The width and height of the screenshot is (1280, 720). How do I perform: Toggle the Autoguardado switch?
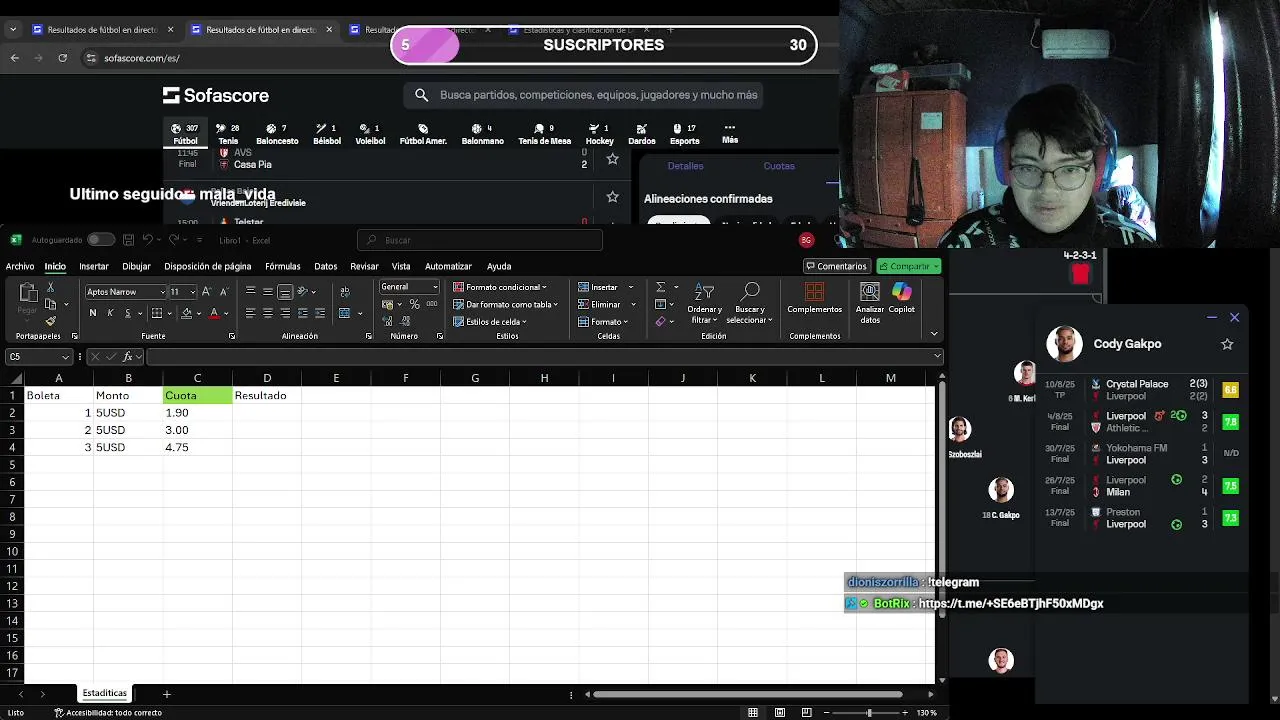point(100,240)
